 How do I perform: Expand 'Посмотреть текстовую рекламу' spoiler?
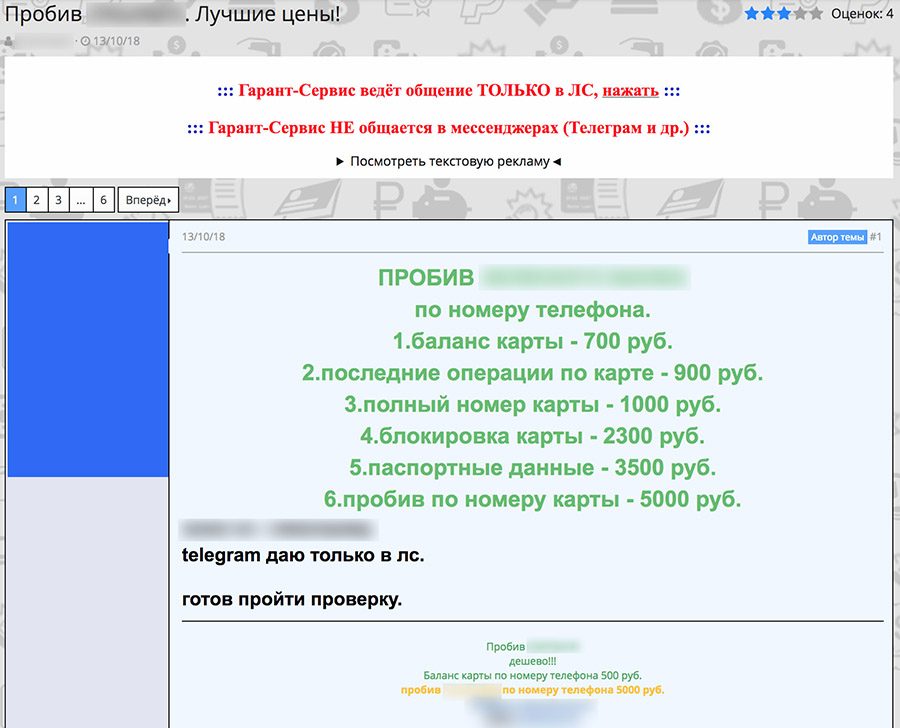449,161
